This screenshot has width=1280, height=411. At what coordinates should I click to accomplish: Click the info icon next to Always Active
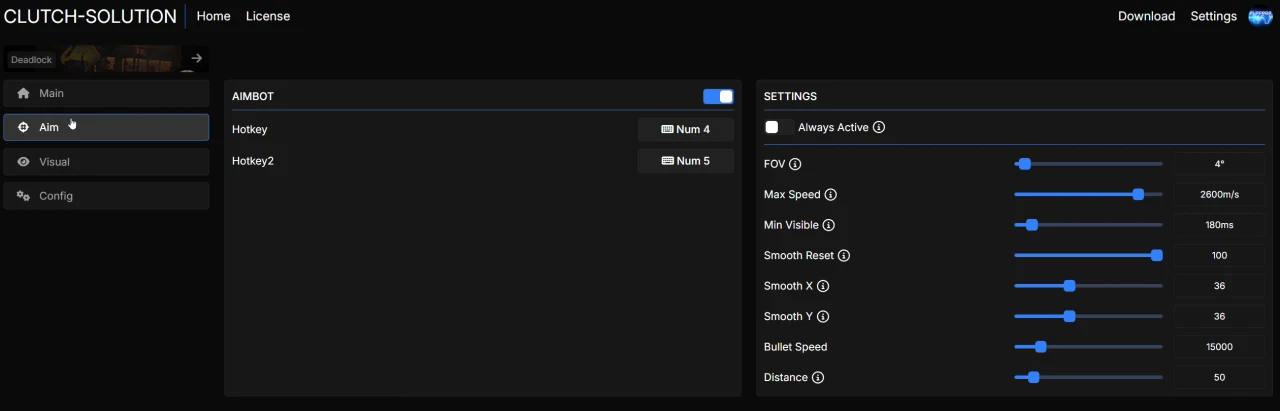coord(879,127)
